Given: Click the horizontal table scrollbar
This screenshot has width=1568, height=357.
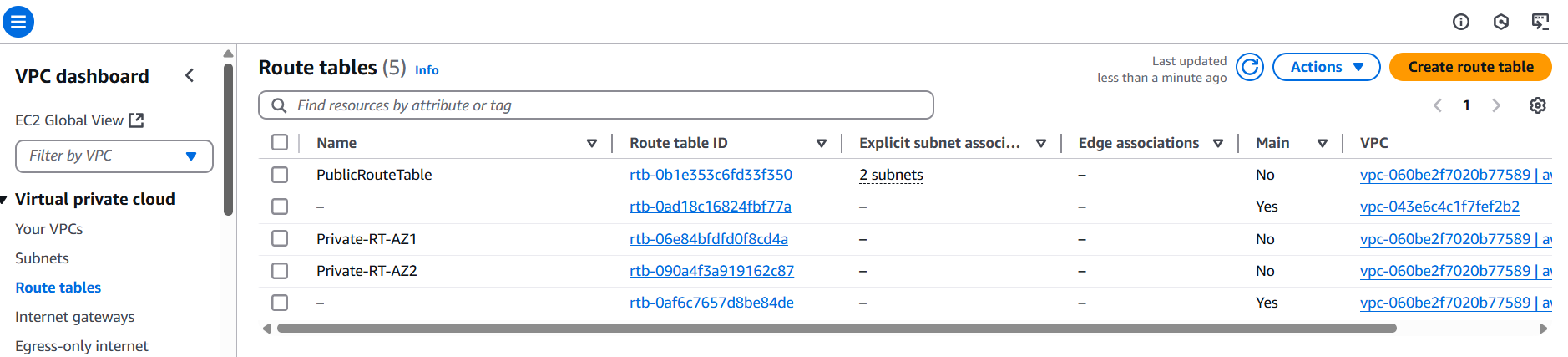Looking at the screenshot, I should tap(837, 329).
